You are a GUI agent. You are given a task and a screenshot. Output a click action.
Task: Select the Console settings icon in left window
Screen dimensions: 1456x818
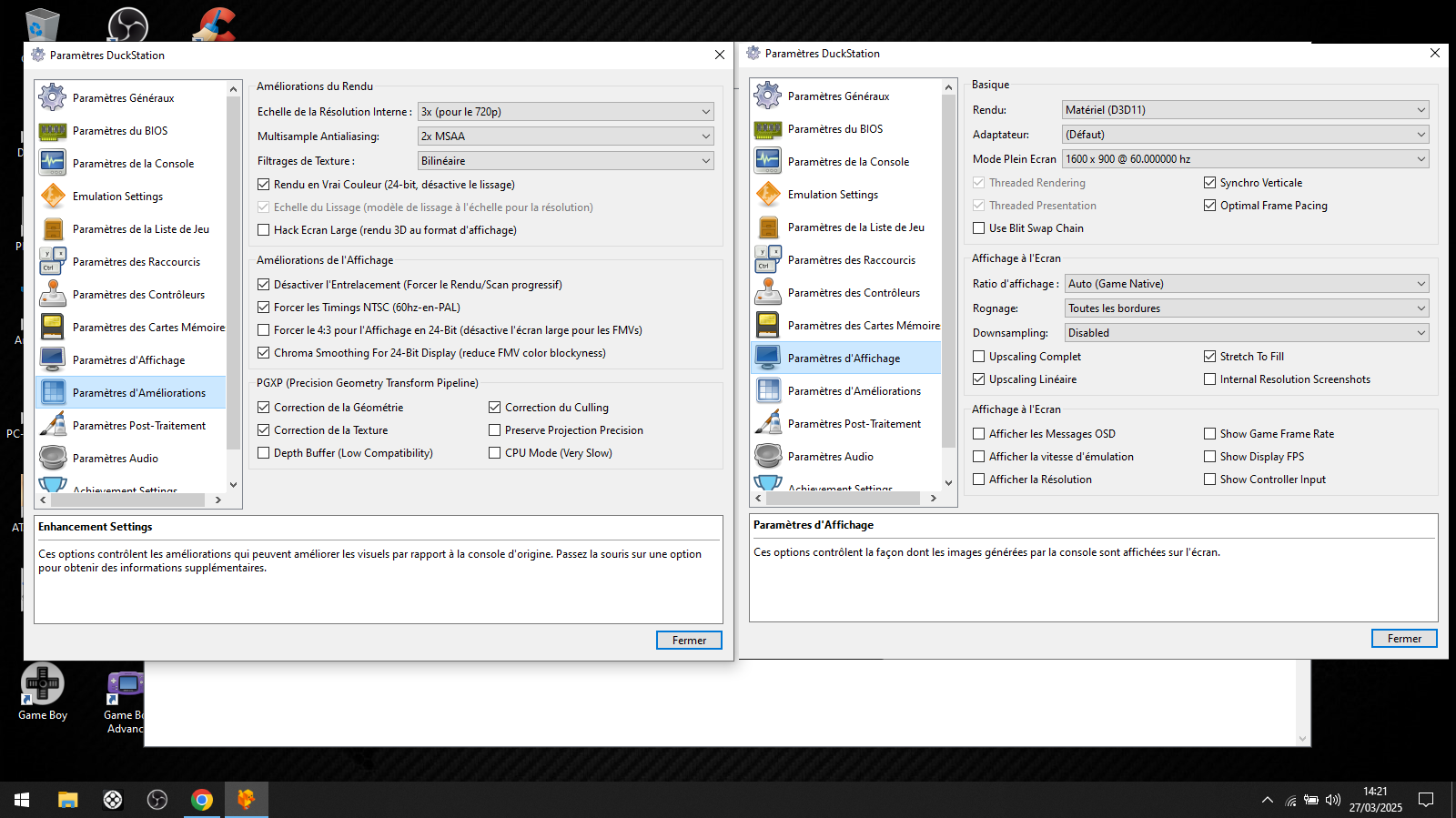(x=53, y=164)
